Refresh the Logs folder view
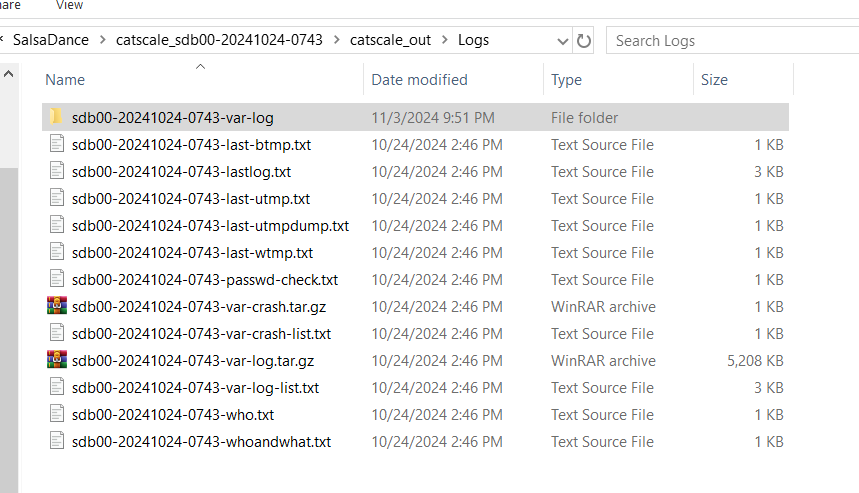Viewport: 859px width, 493px height. (585, 41)
